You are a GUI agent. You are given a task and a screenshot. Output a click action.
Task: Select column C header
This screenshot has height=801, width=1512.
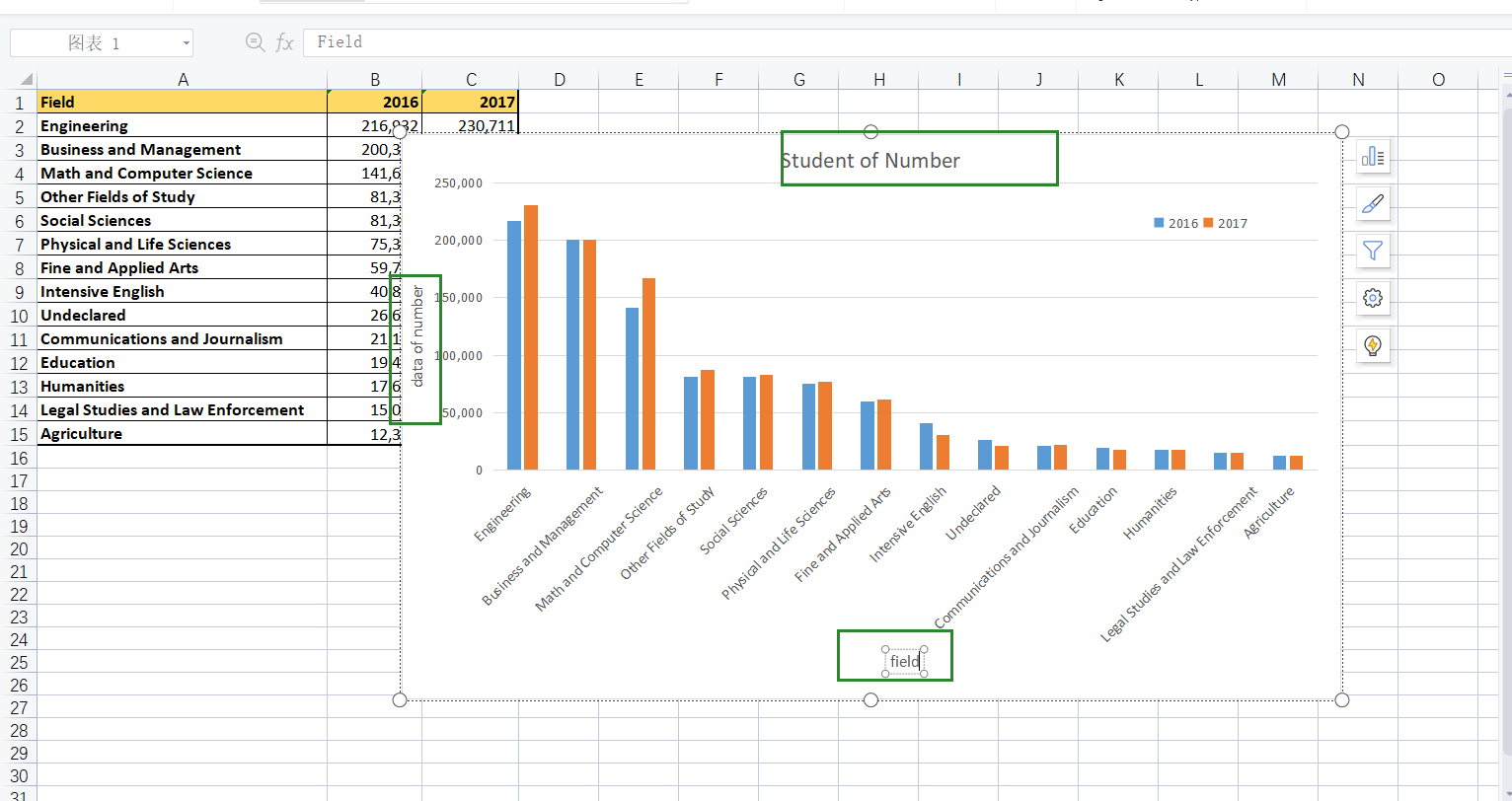tap(471, 80)
